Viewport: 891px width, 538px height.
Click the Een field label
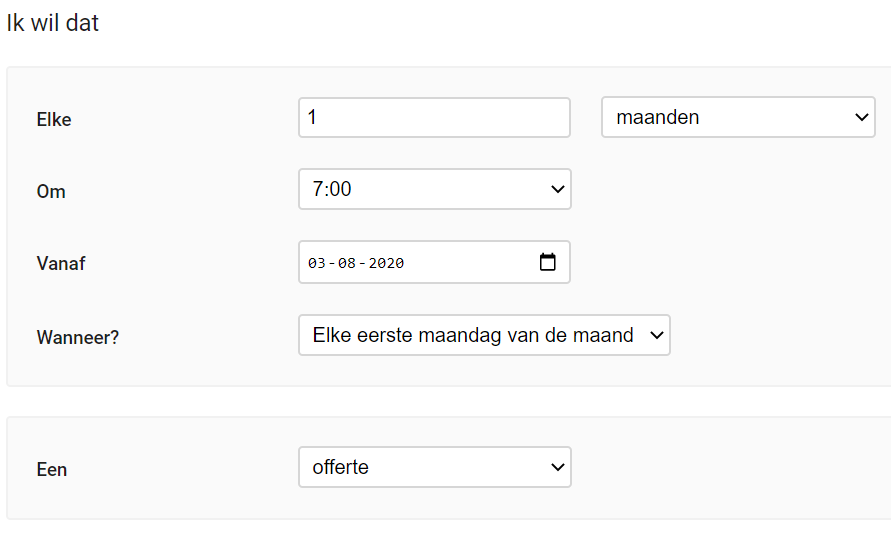pos(52,469)
